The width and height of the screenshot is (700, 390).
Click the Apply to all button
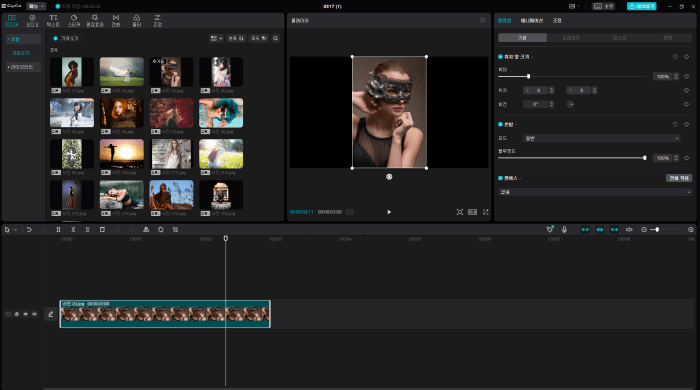click(x=679, y=178)
